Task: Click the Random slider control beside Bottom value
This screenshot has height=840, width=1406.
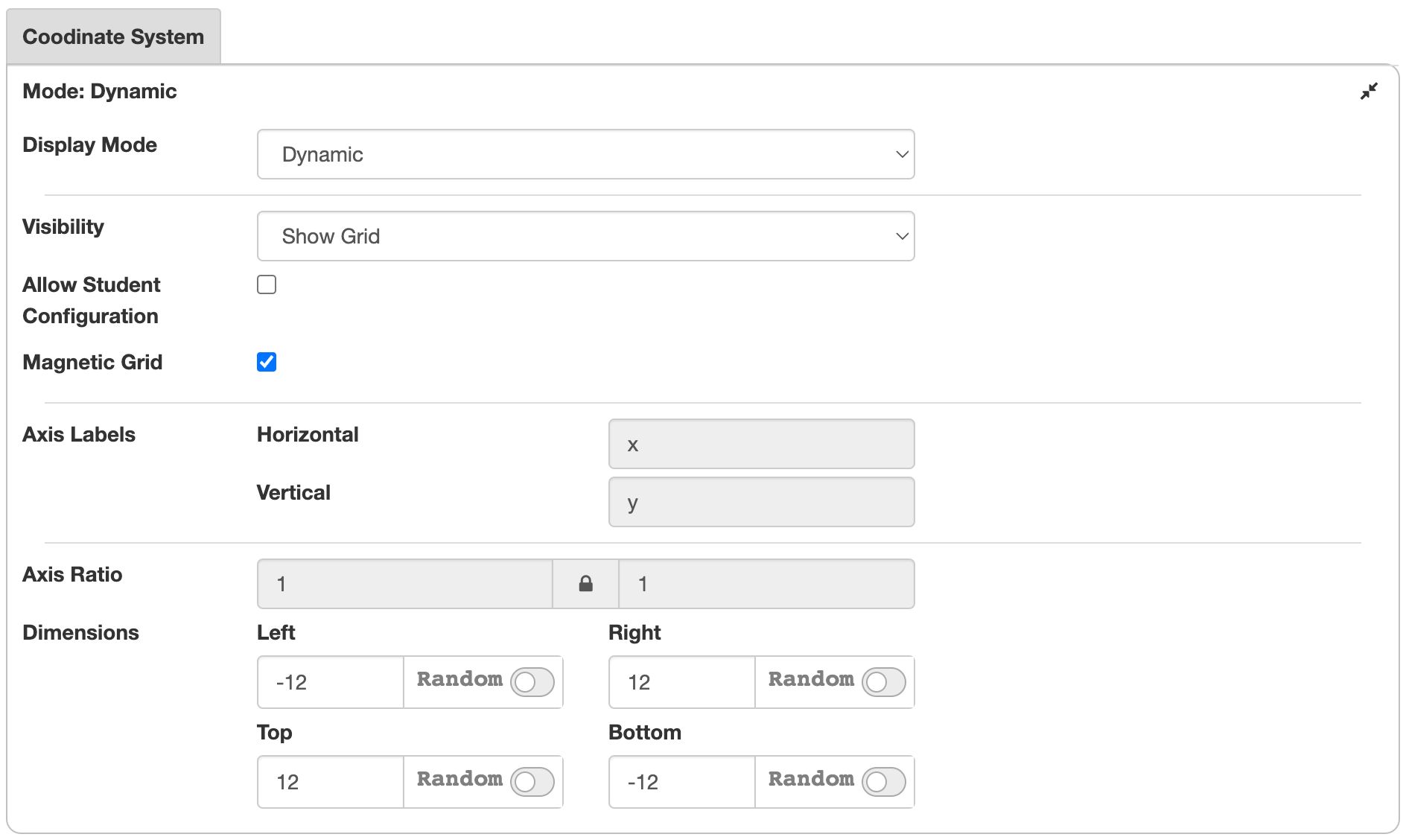Action: coord(882,781)
